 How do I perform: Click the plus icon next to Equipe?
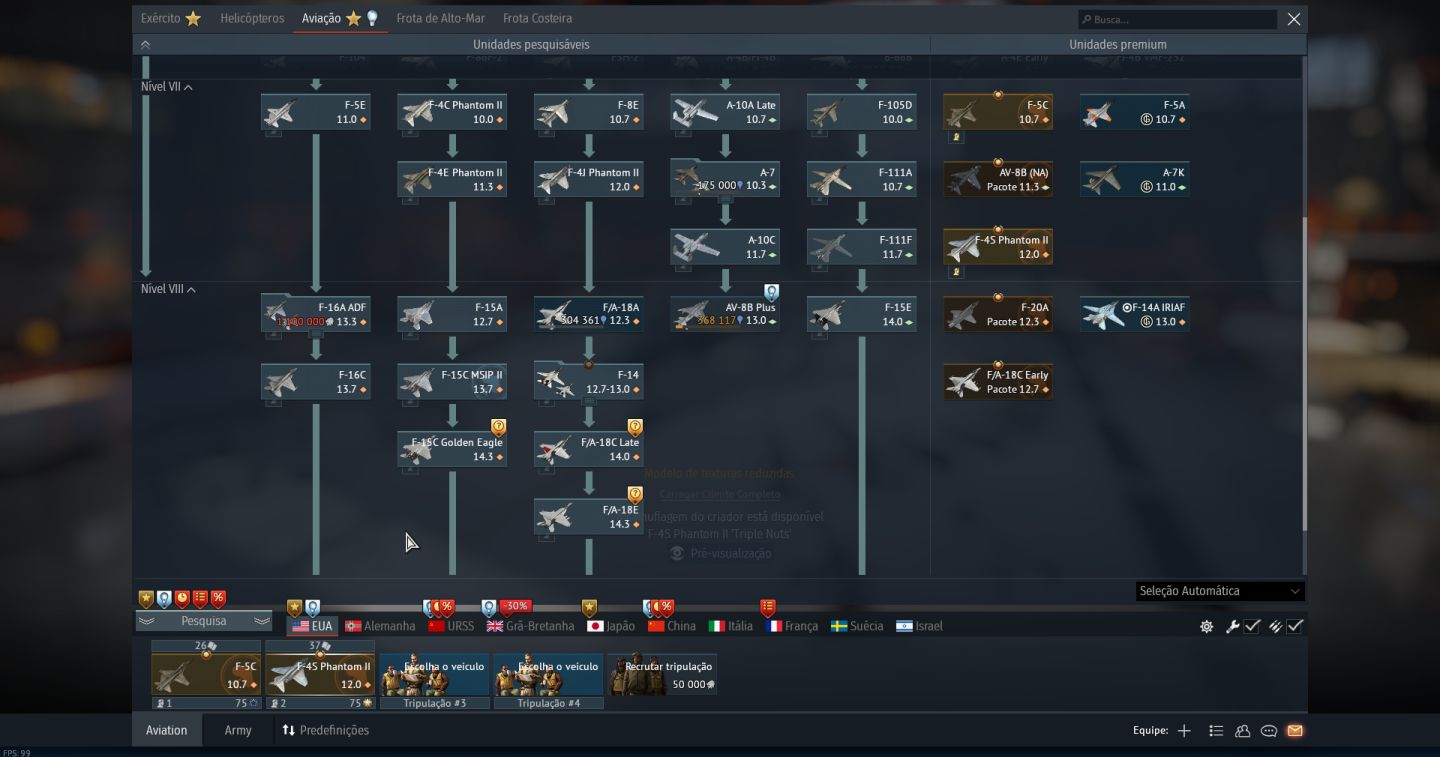(1184, 731)
